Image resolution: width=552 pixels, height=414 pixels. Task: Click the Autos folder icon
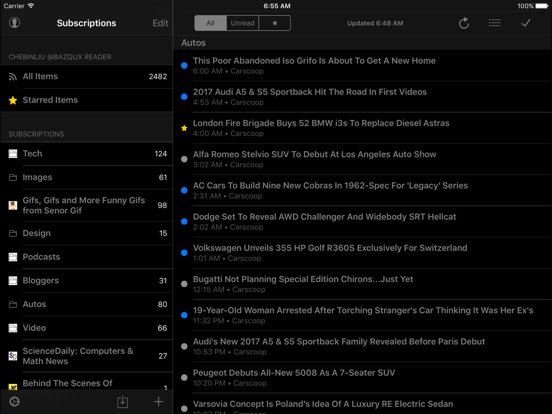tap(13, 305)
